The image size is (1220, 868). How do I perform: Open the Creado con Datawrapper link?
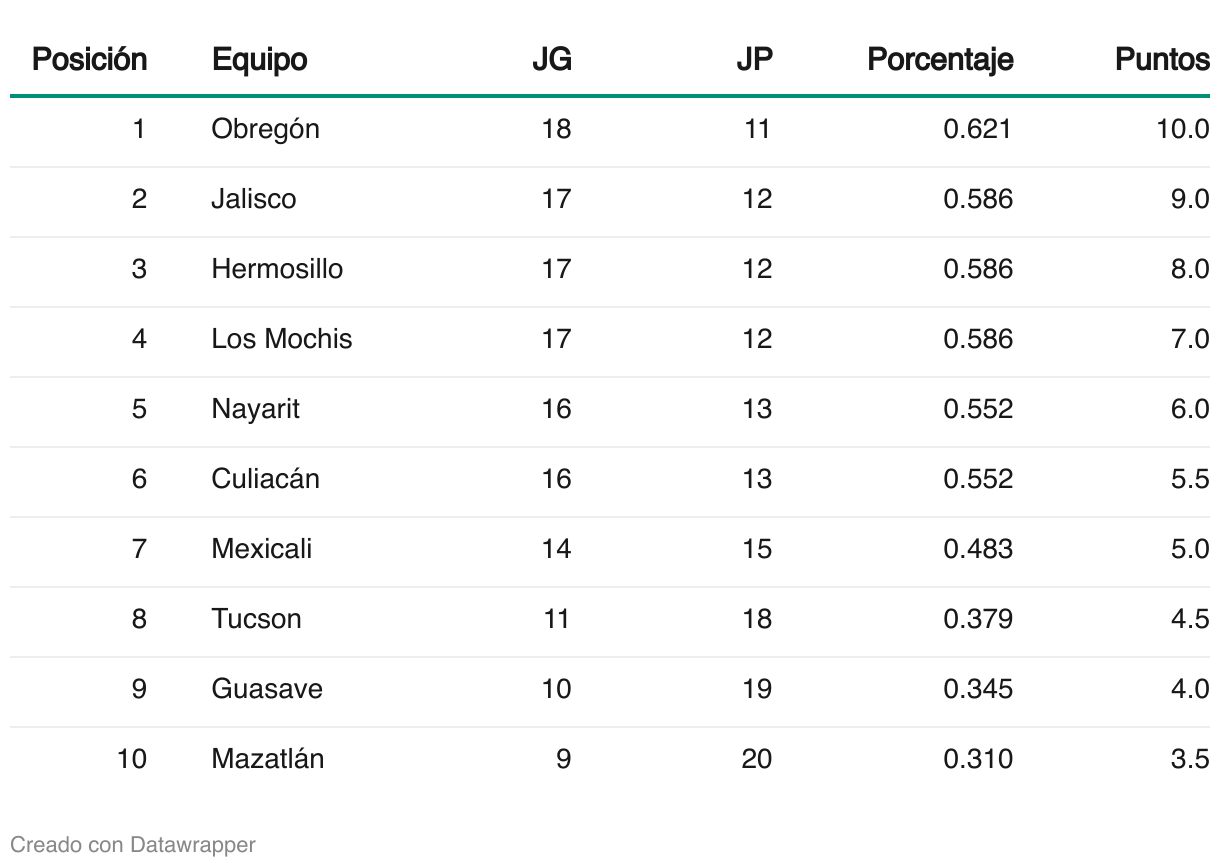tap(133, 845)
